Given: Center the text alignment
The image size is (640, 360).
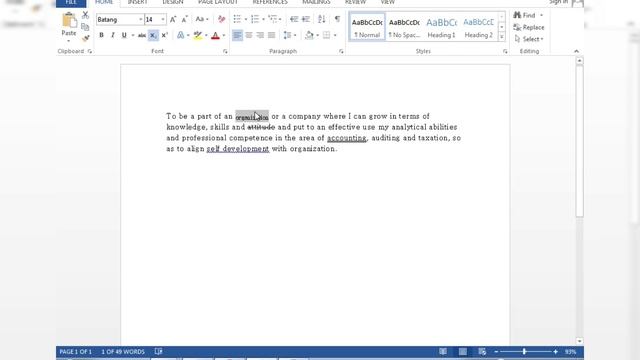Looking at the screenshot, I should click(249, 36).
